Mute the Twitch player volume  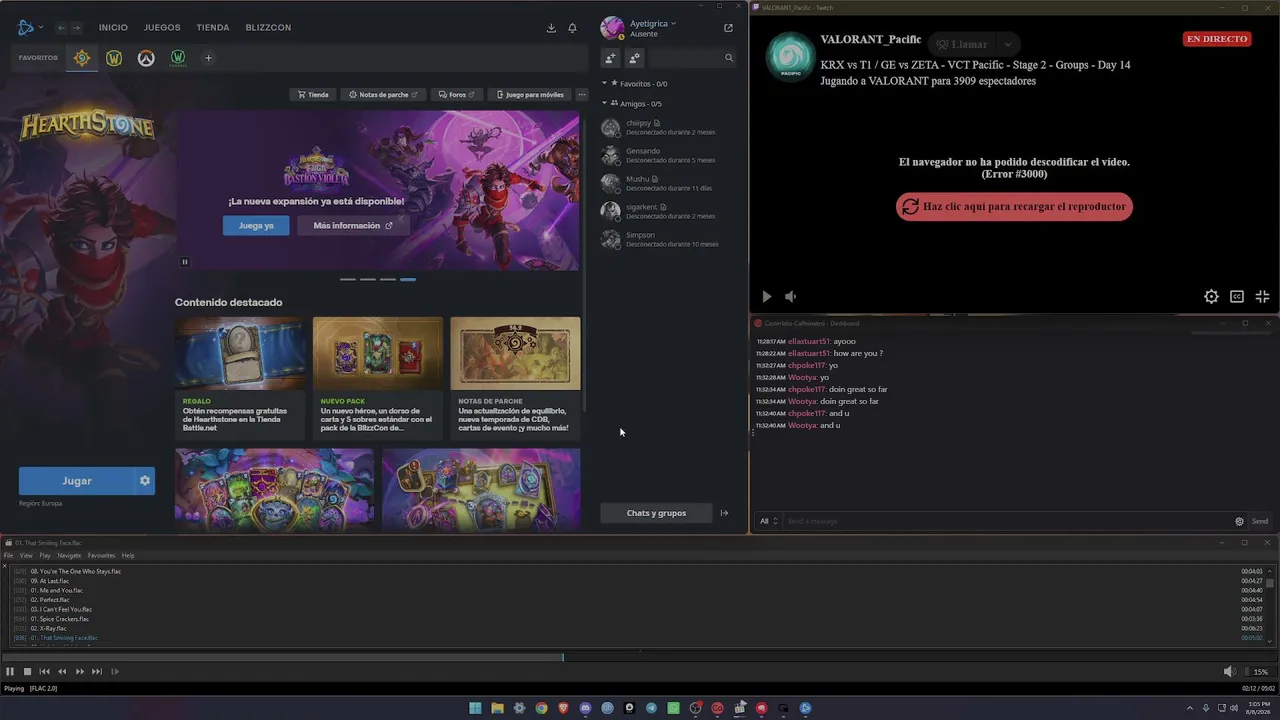[790, 297]
